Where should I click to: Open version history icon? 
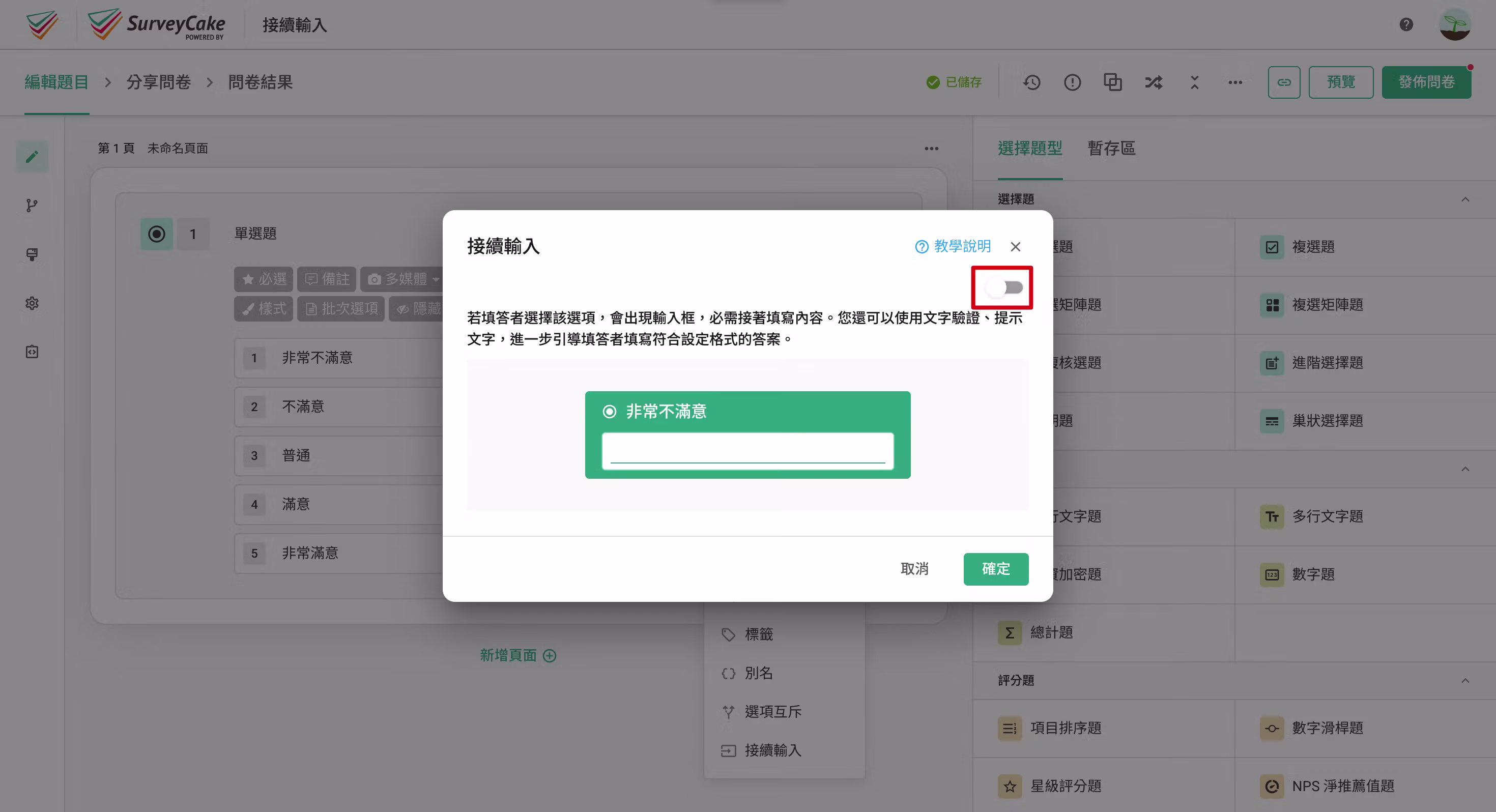coord(1031,82)
